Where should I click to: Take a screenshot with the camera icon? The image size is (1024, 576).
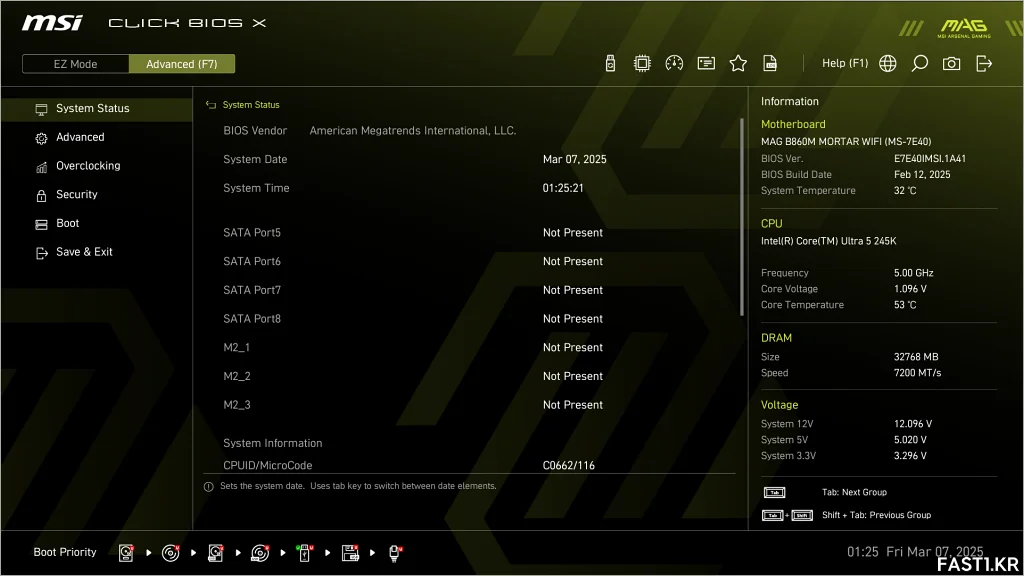pyautogui.click(x=952, y=63)
